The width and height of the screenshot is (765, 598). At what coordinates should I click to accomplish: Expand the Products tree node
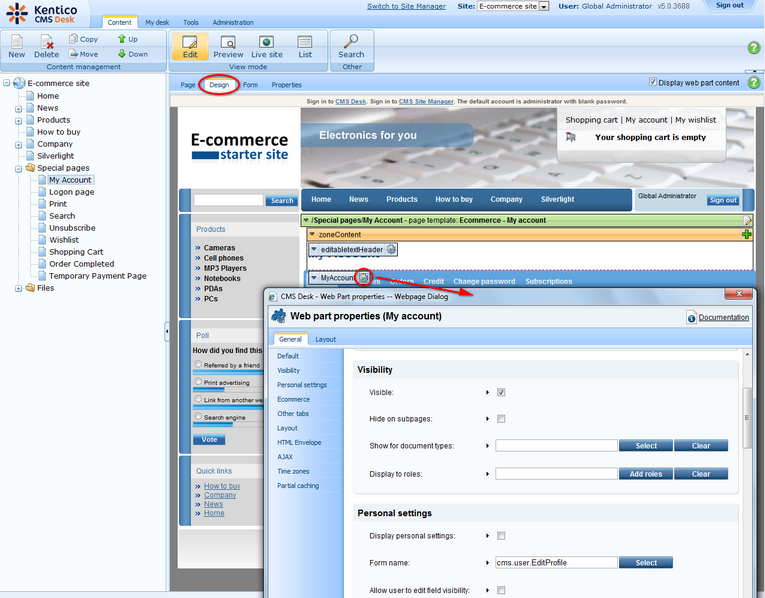[19, 120]
